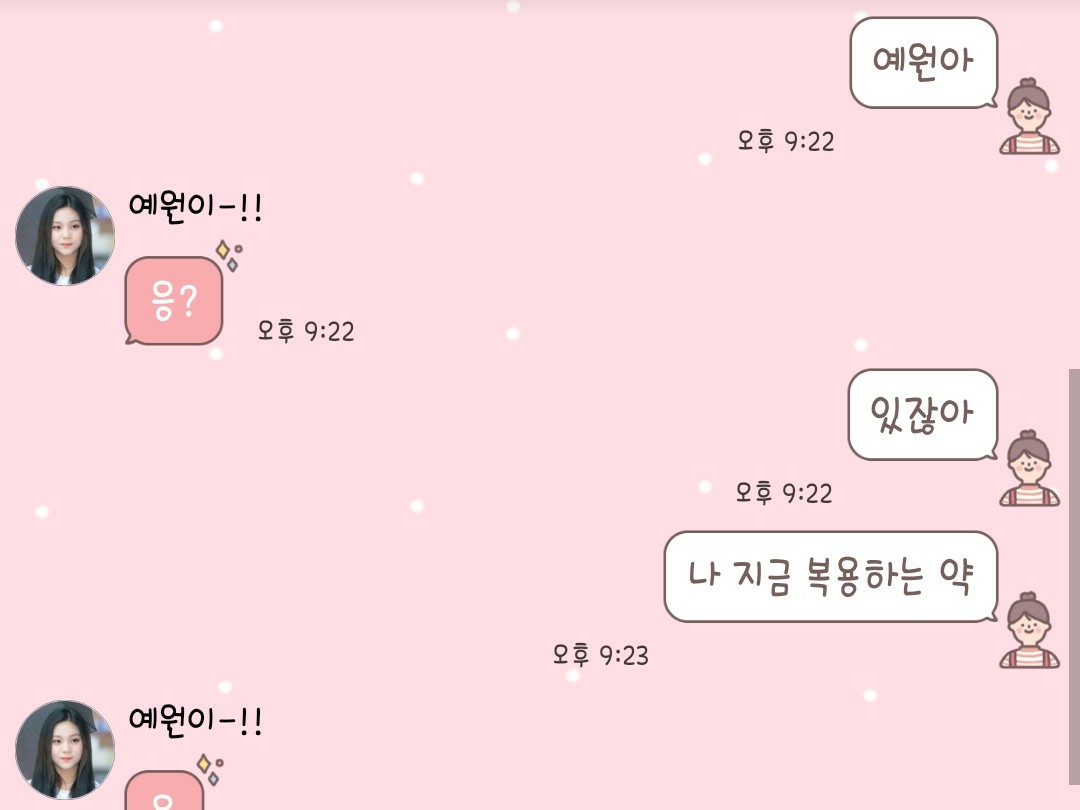Click the 오후 9:22 timestamp beside 응?
1080x810 pixels.
pyautogui.click(x=306, y=331)
